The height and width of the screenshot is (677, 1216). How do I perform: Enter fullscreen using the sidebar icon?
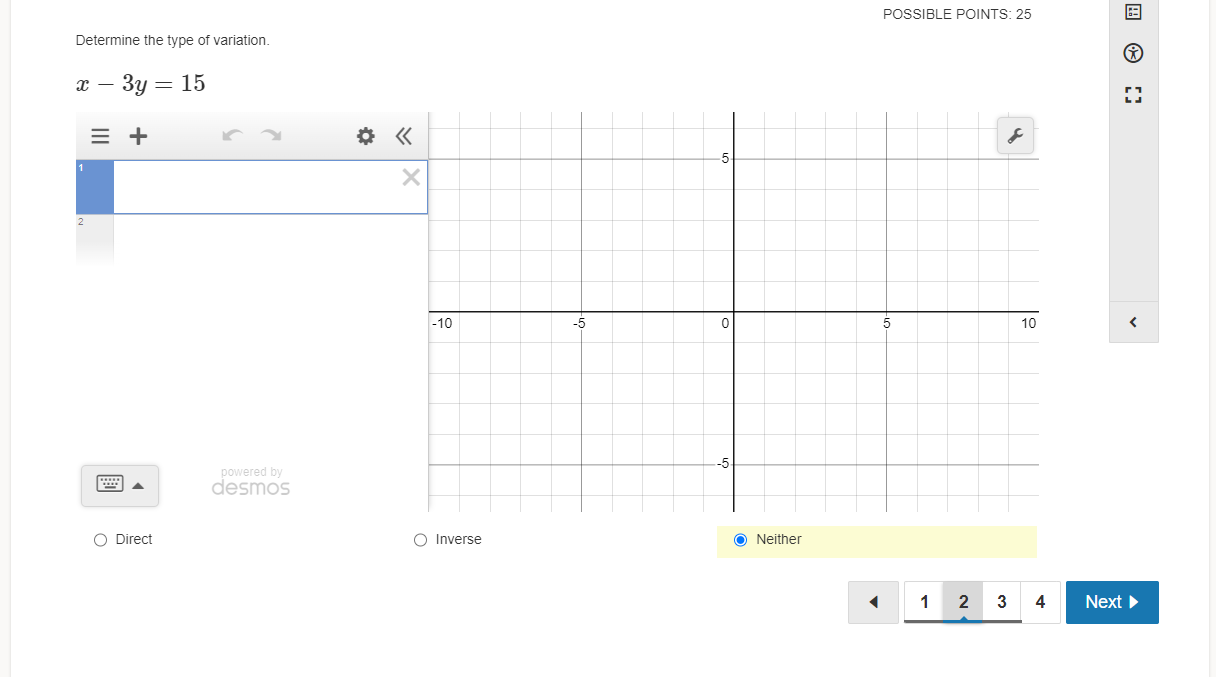(1132, 95)
